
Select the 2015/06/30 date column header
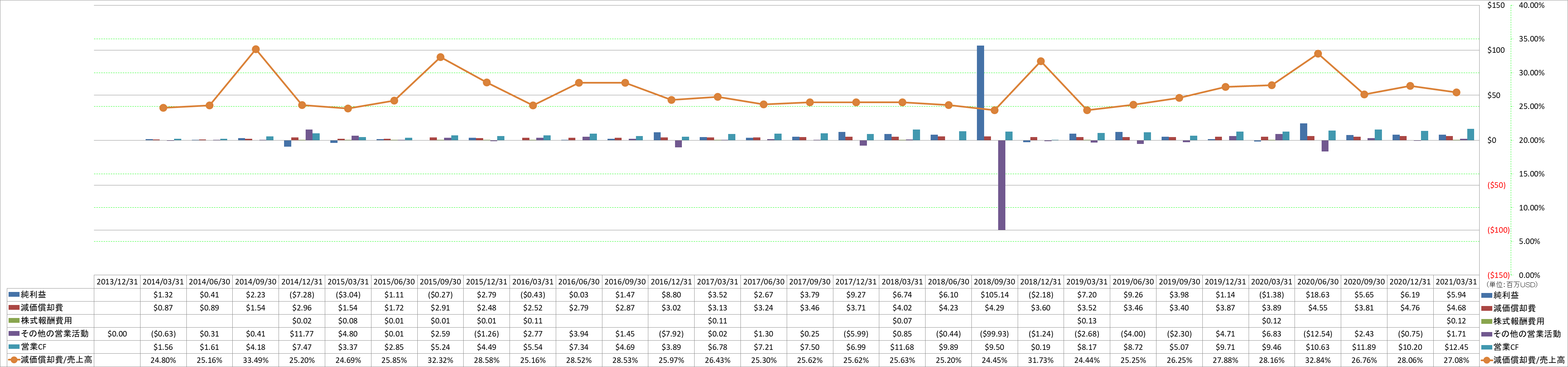tap(394, 282)
